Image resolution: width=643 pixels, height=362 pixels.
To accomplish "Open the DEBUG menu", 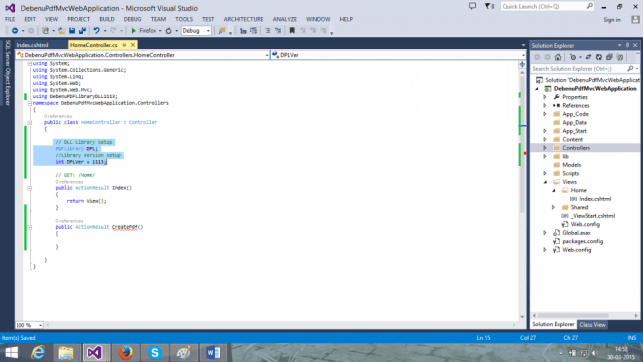I will click(x=132, y=19).
